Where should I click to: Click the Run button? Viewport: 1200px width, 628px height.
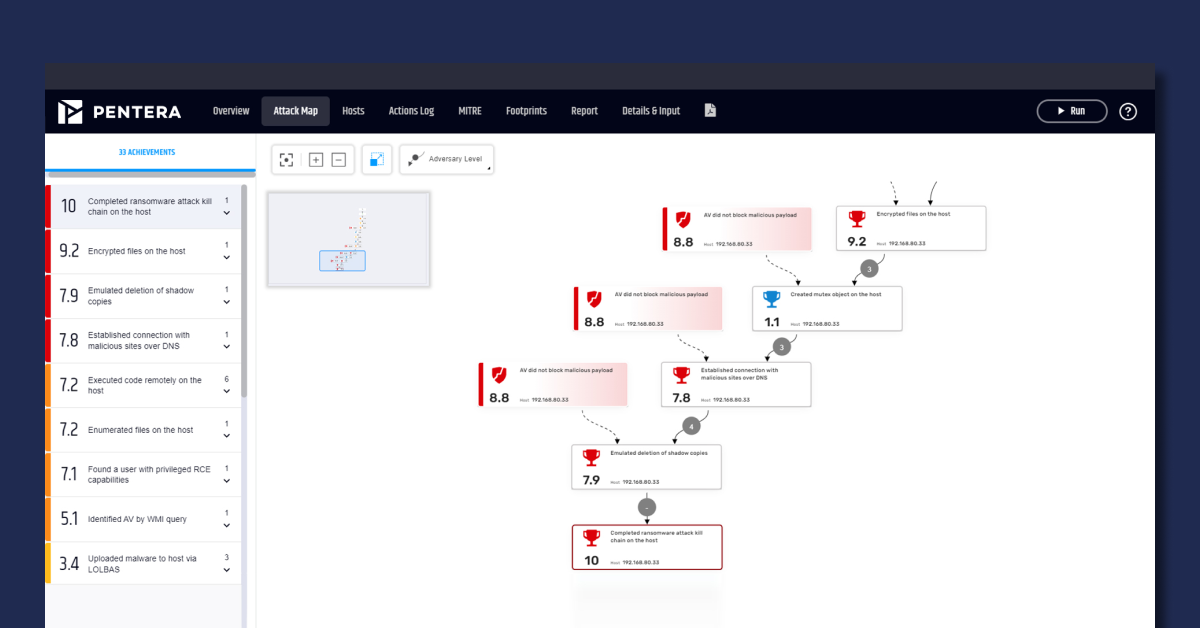click(1072, 111)
